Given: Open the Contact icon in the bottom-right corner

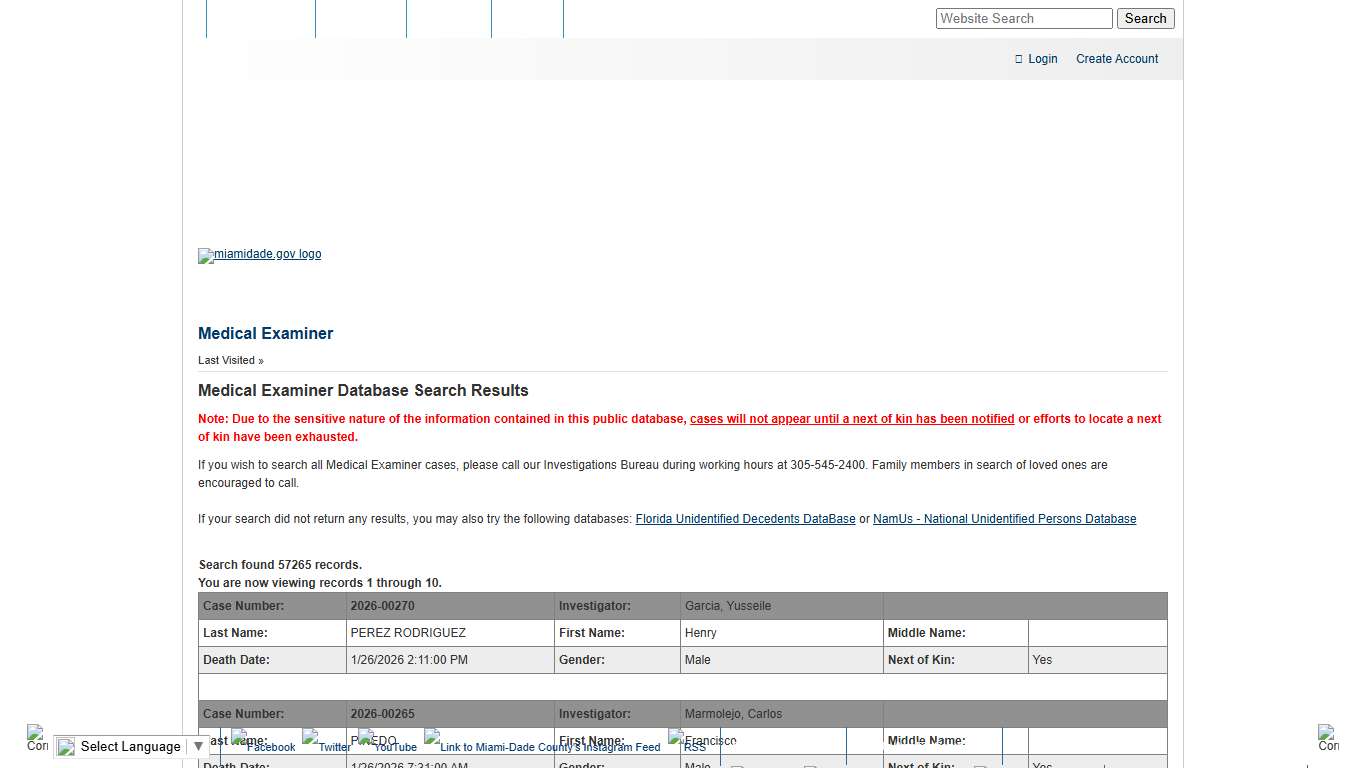Looking at the screenshot, I should click(1329, 738).
